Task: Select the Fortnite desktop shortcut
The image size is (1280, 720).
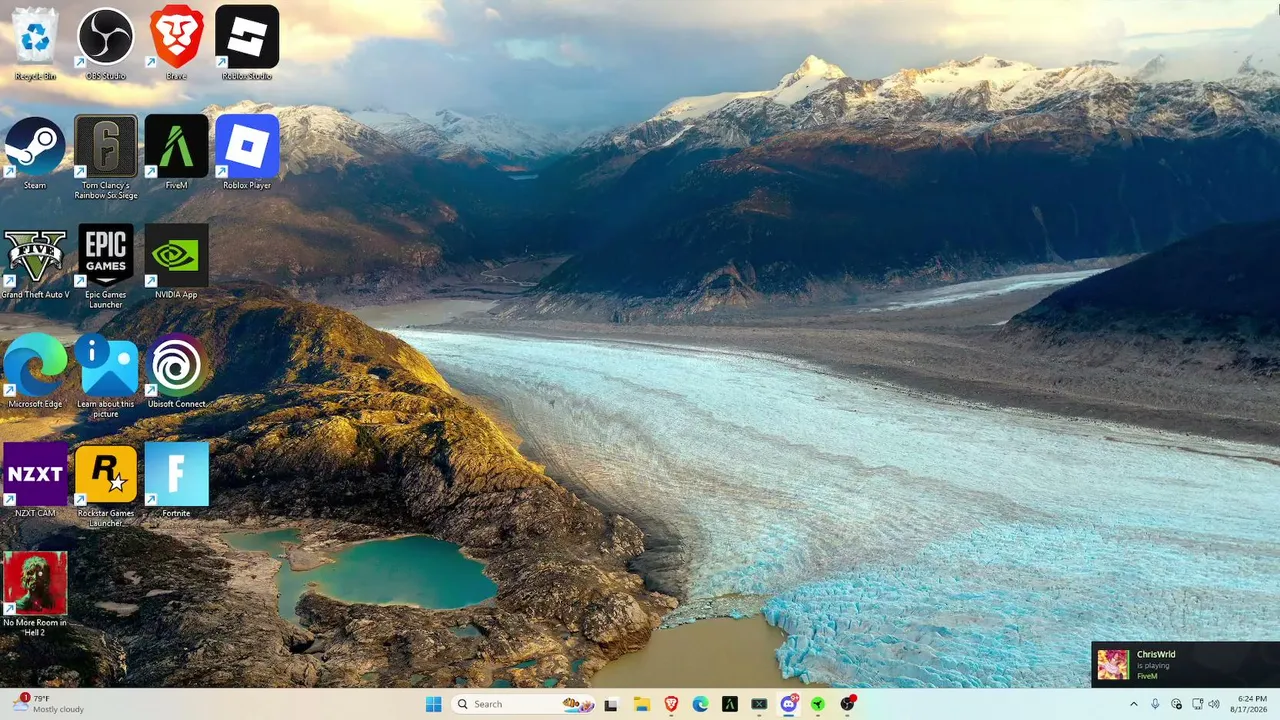Action: [x=176, y=480]
